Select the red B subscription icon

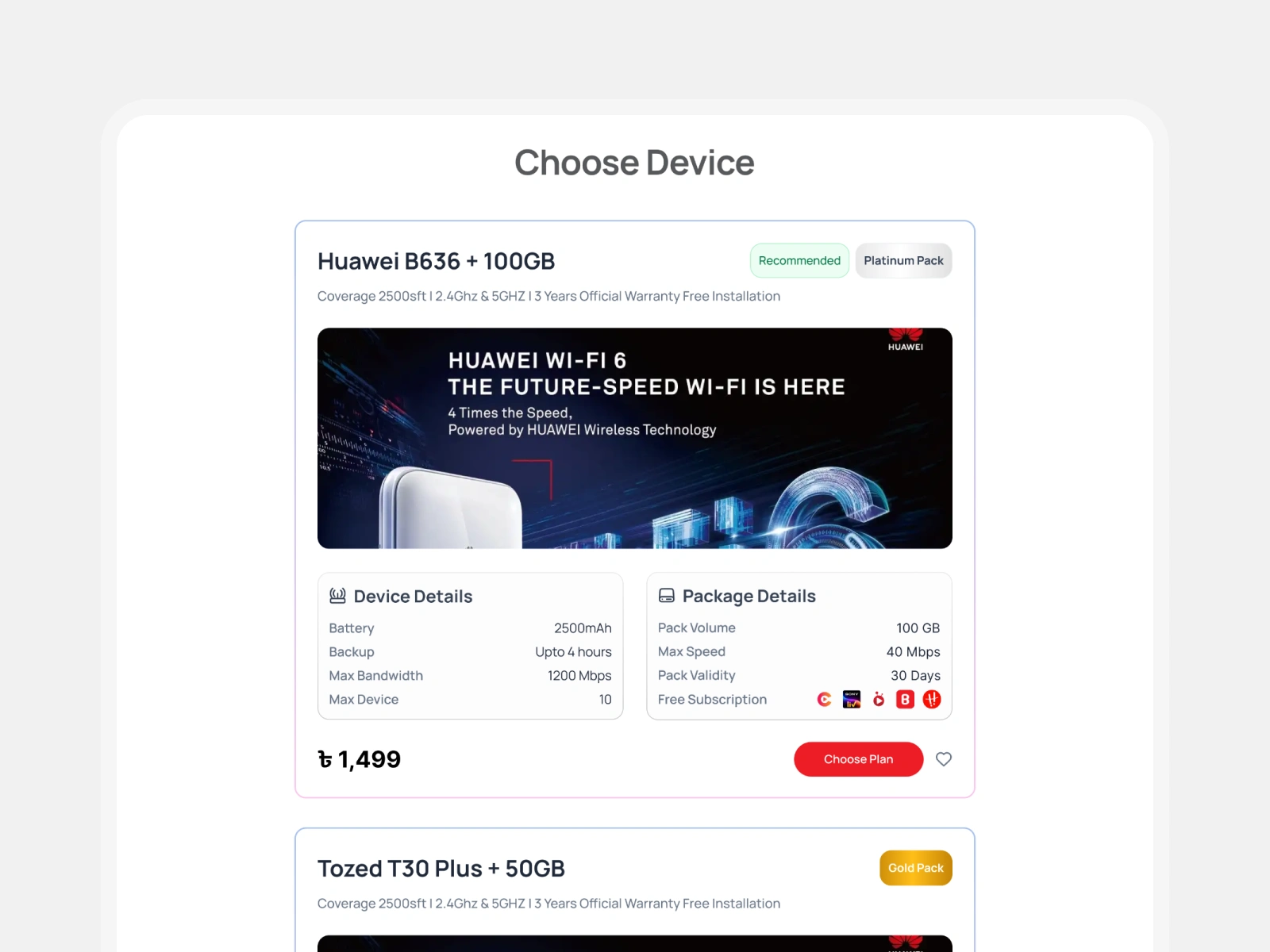[906, 699]
